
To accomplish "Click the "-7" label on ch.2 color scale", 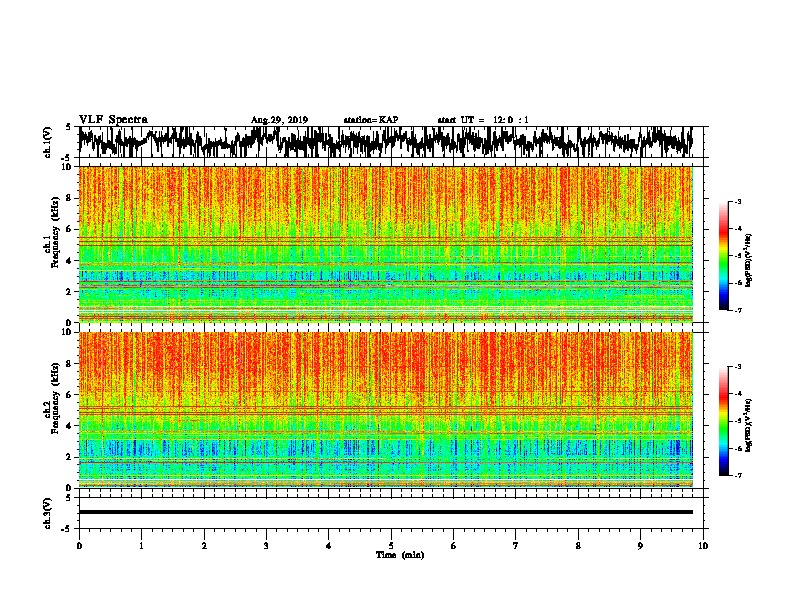I will (x=738, y=475).
